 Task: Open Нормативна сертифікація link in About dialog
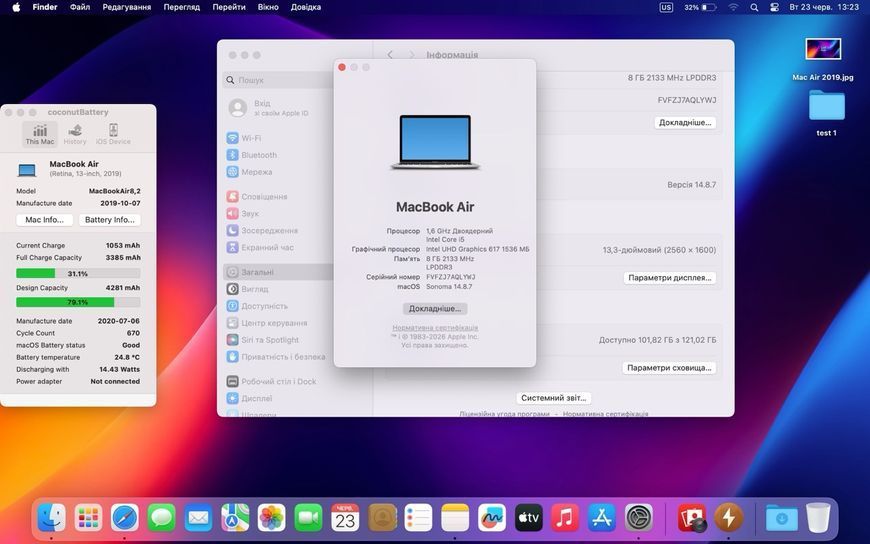(x=435, y=328)
